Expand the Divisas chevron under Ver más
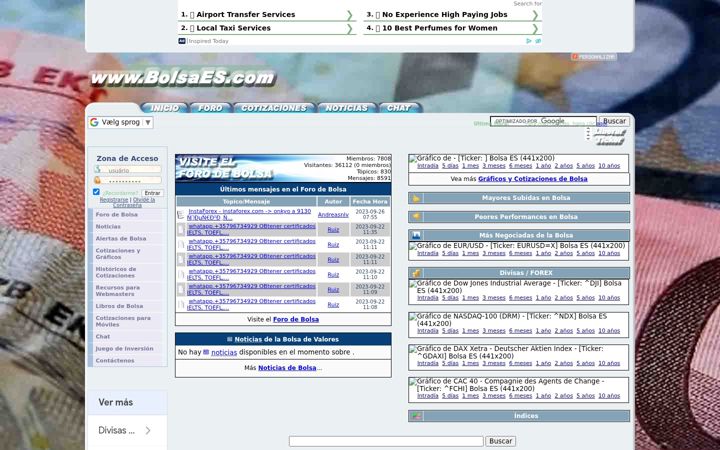Screen dimensions: 720x450 [x=148, y=430]
